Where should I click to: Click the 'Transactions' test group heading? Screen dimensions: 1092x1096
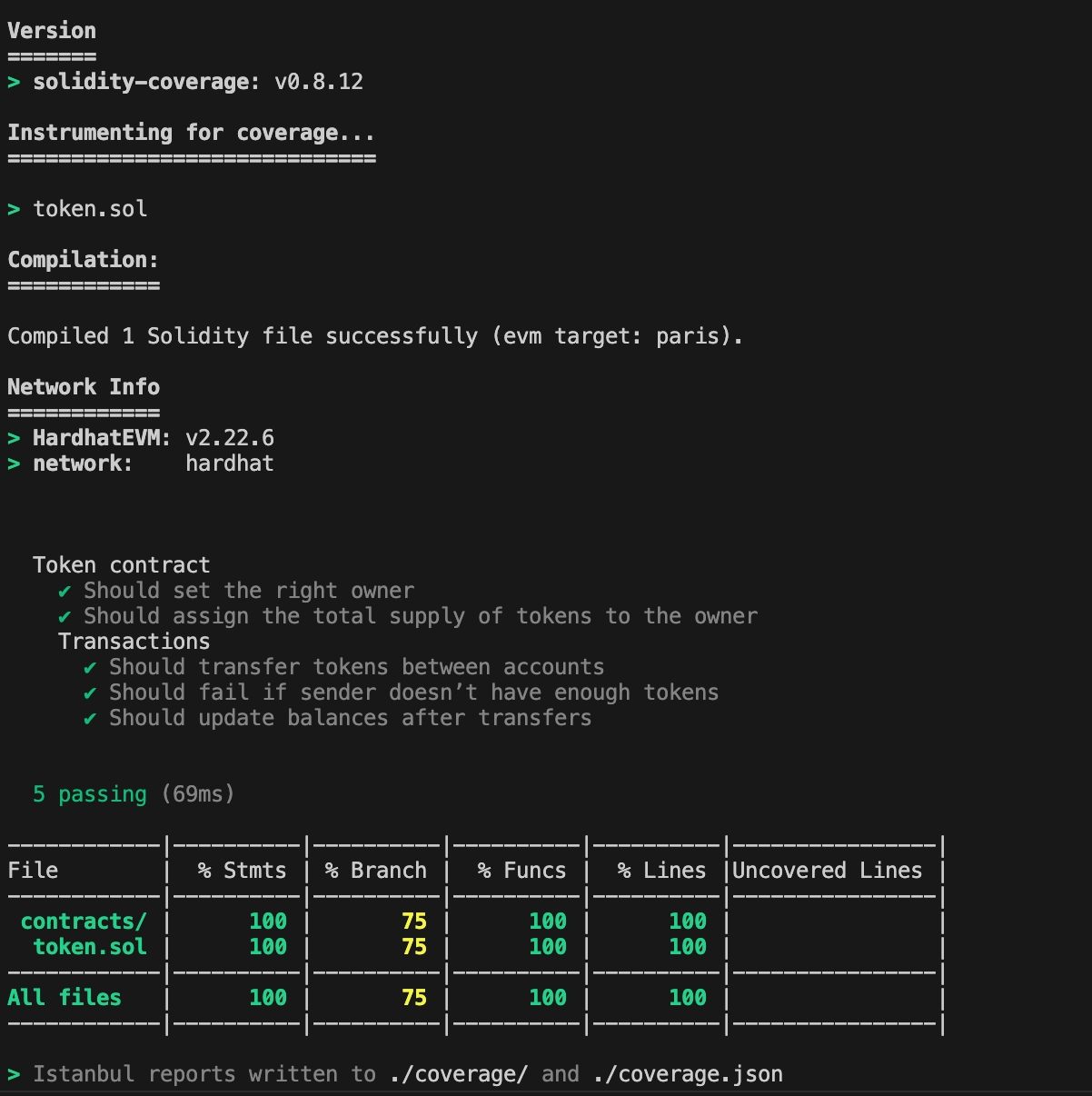click(134, 642)
